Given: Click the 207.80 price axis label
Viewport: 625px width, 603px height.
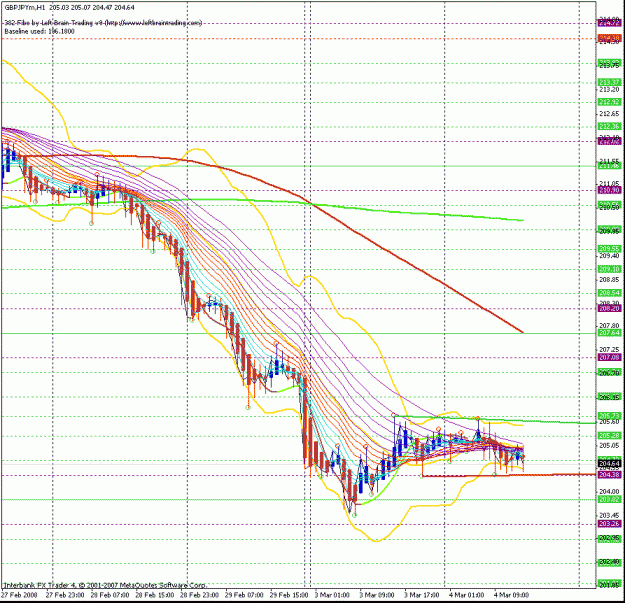Looking at the screenshot, I should click(609, 326).
